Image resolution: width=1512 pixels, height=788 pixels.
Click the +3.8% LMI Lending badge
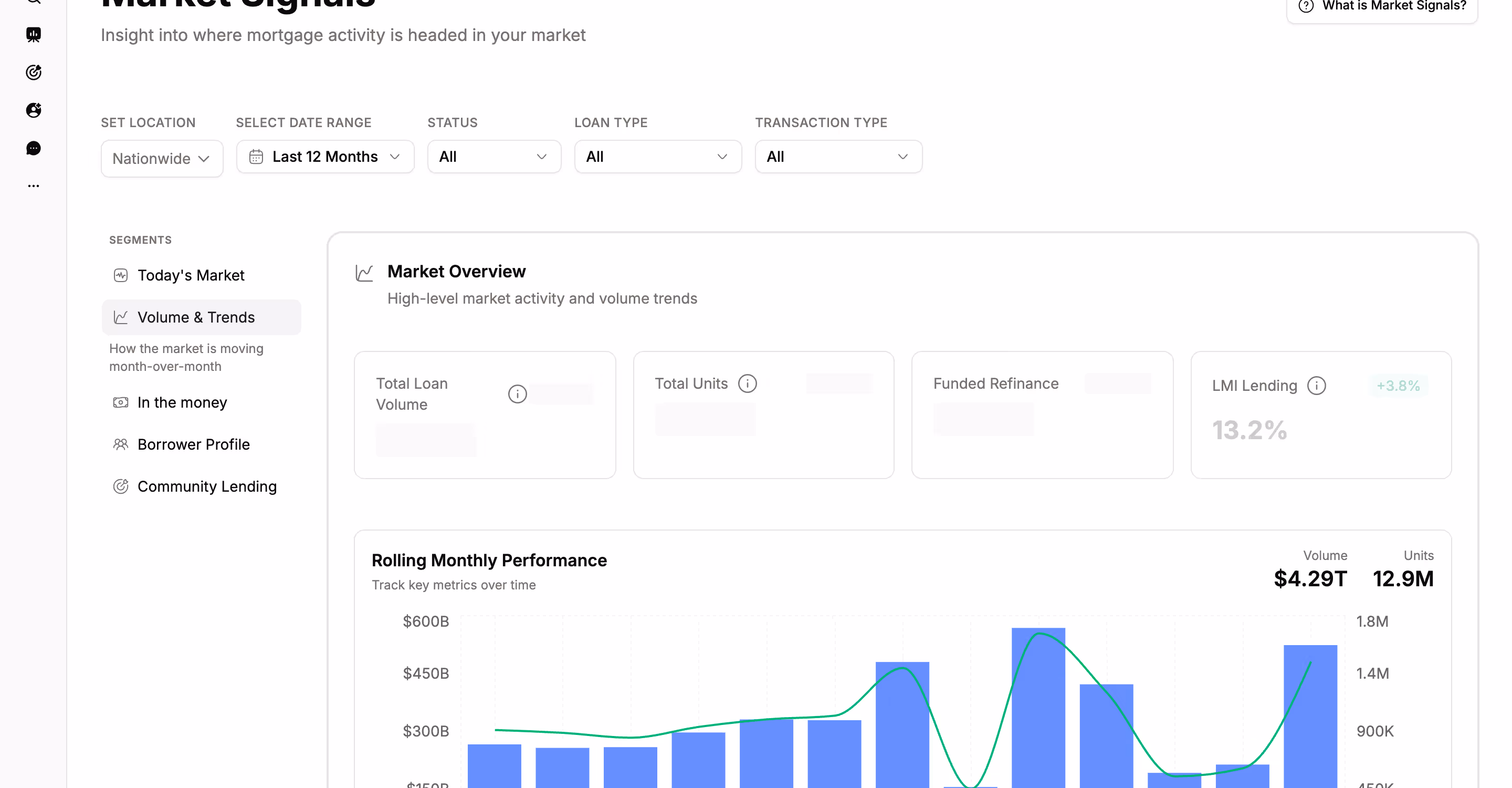(x=1398, y=386)
